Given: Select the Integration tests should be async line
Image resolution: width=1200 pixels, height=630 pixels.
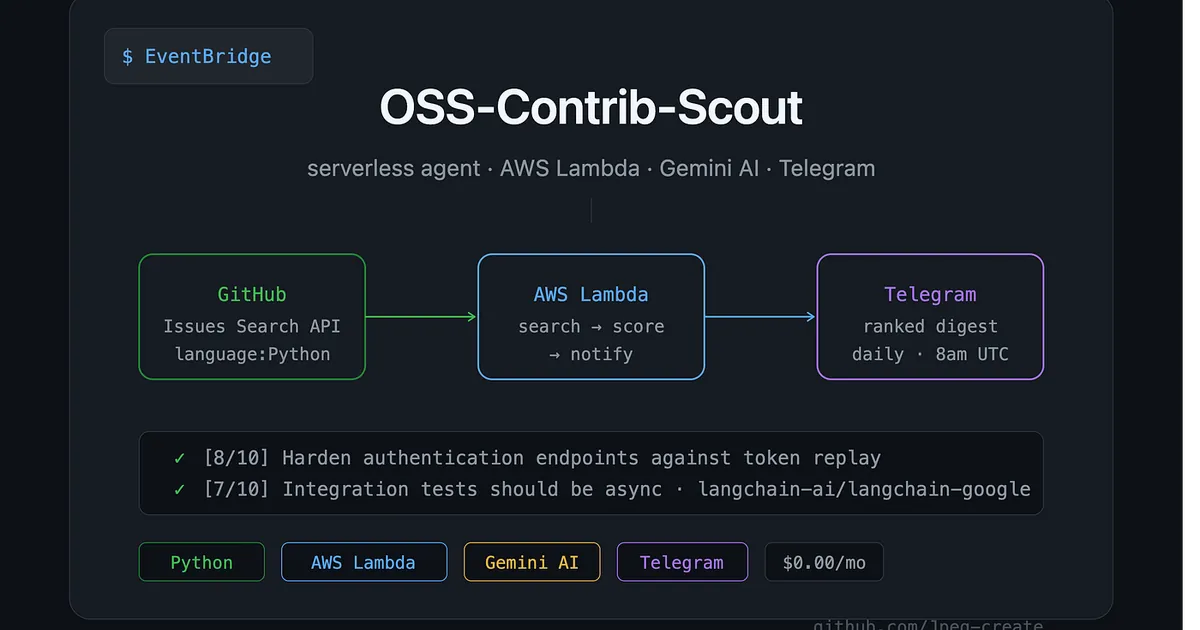Looking at the screenshot, I should pos(617,489).
